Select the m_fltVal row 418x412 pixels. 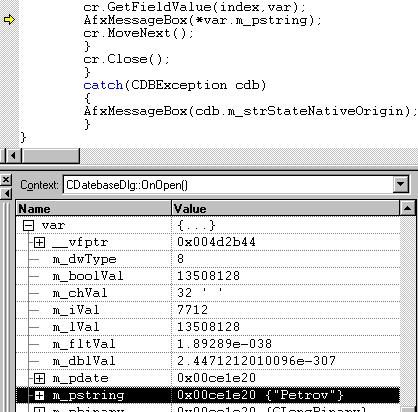(208, 344)
